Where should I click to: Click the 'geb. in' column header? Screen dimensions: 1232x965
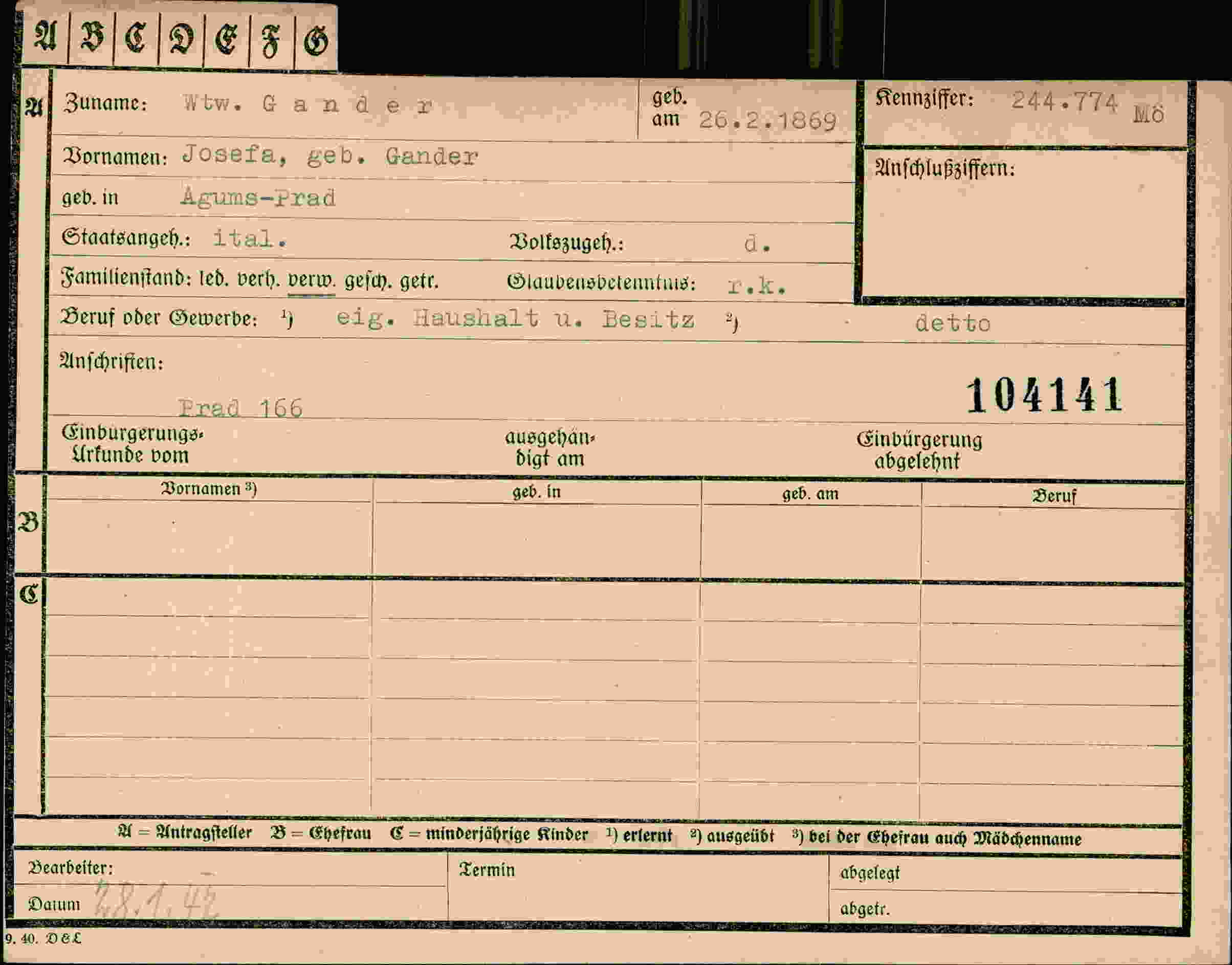[537, 492]
